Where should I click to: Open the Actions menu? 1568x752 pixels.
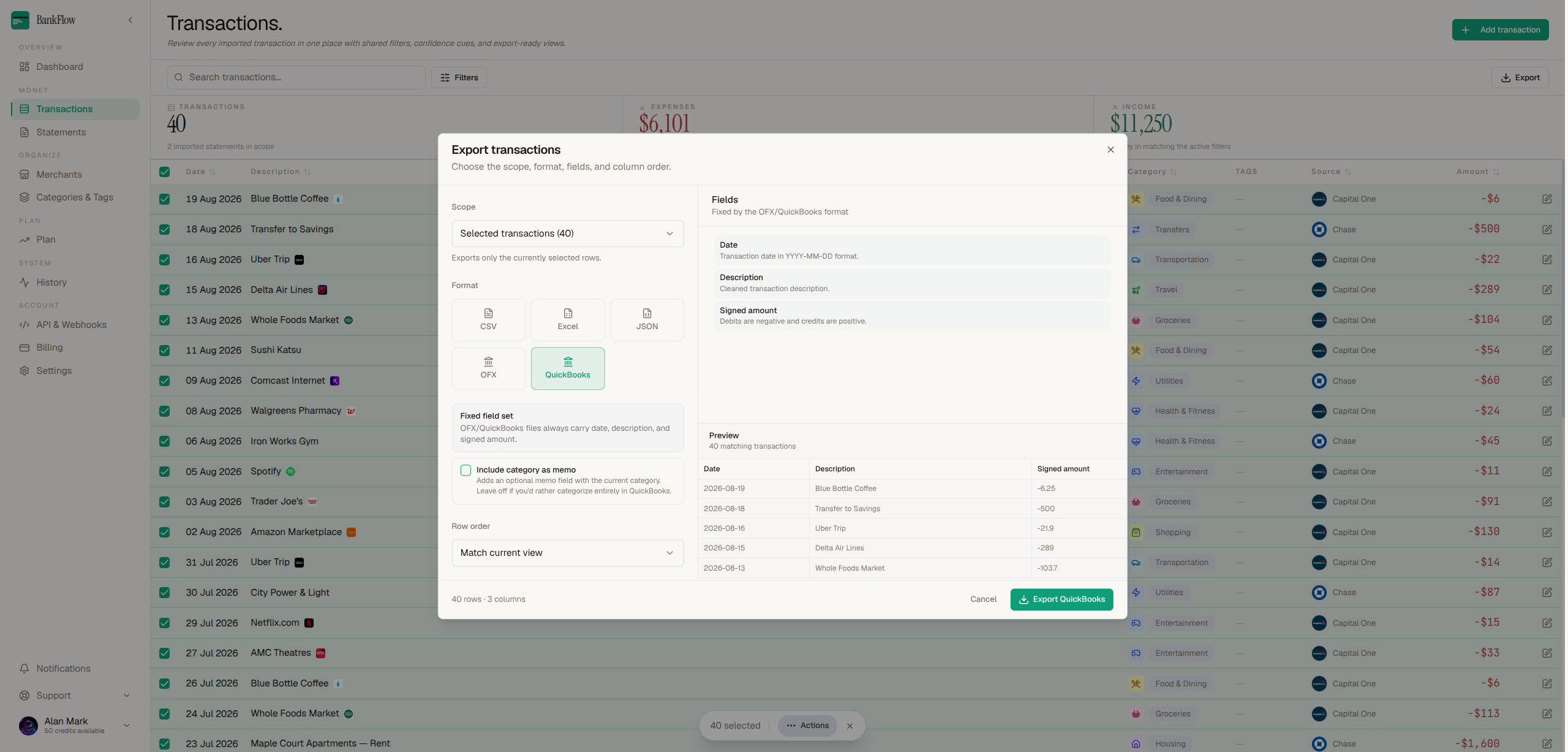coord(807,726)
